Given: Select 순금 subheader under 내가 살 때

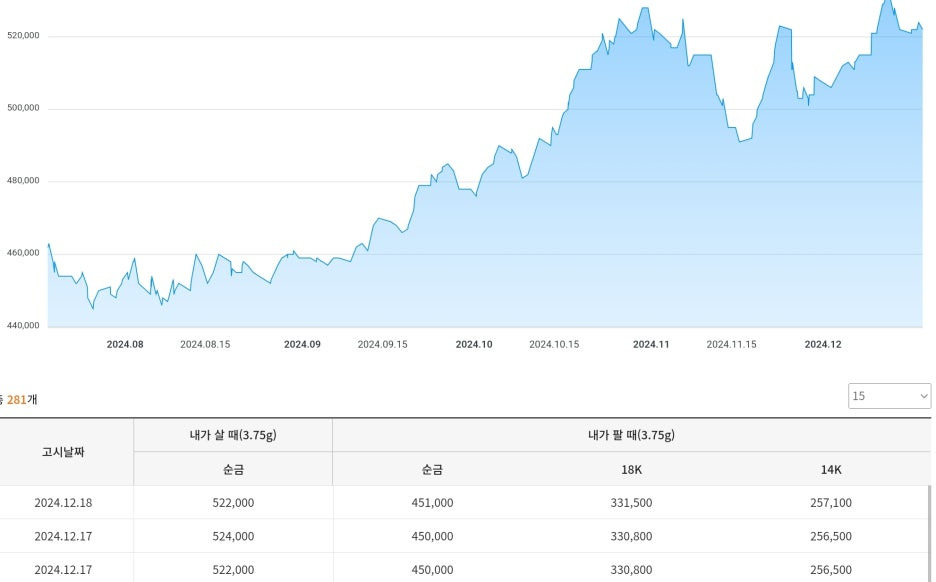Looking at the screenshot, I should (233, 469).
